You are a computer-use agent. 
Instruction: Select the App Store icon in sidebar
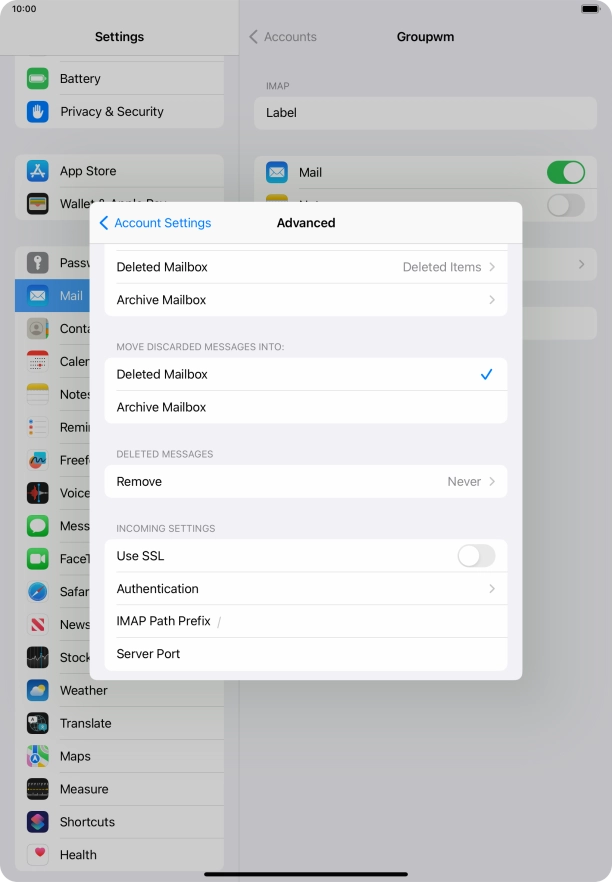coord(38,171)
